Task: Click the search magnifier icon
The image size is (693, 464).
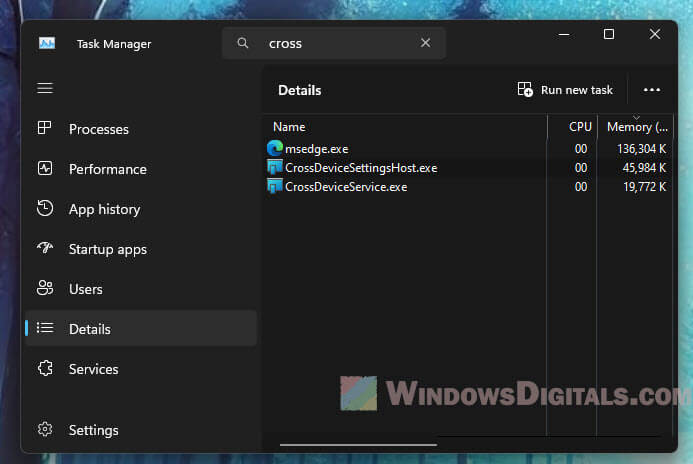Action: point(243,43)
